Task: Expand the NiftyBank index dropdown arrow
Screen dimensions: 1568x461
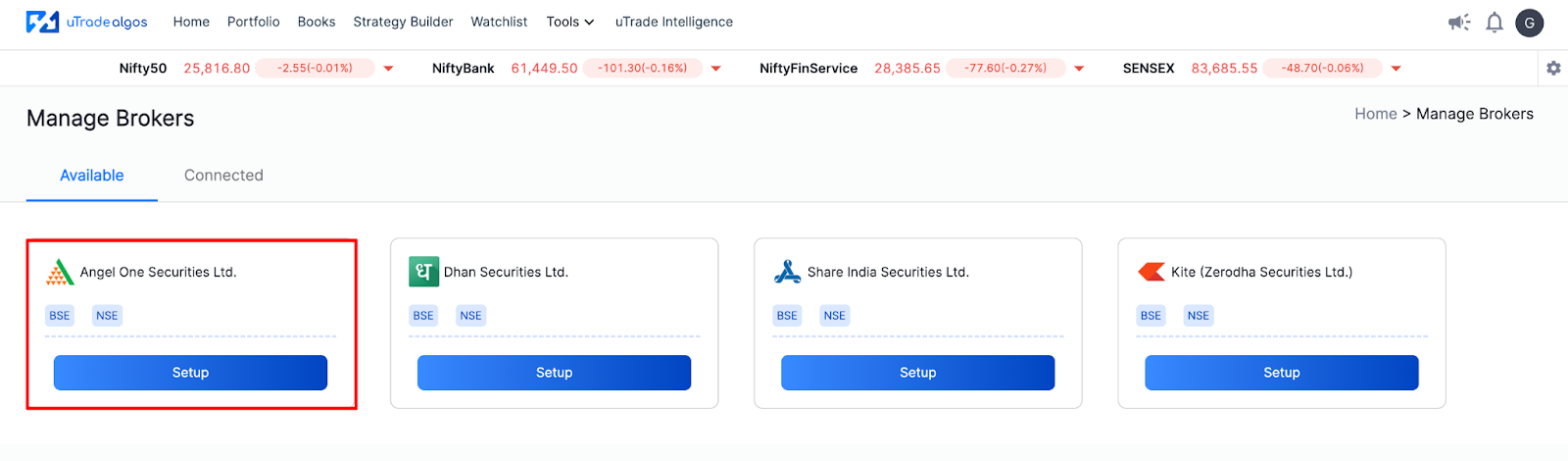Action: pyautogui.click(x=715, y=69)
